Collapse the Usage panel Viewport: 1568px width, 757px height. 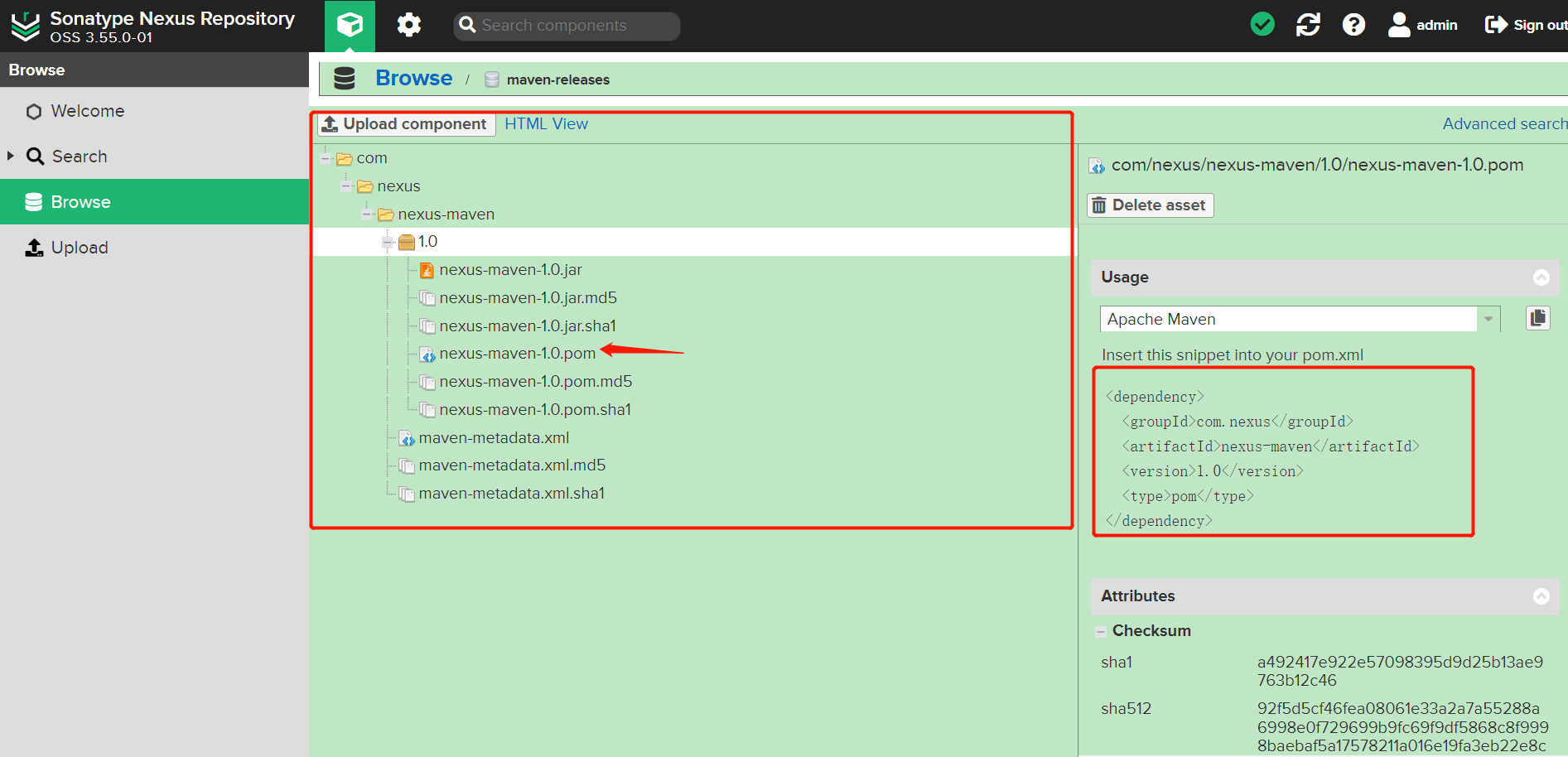click(1541, 277)
